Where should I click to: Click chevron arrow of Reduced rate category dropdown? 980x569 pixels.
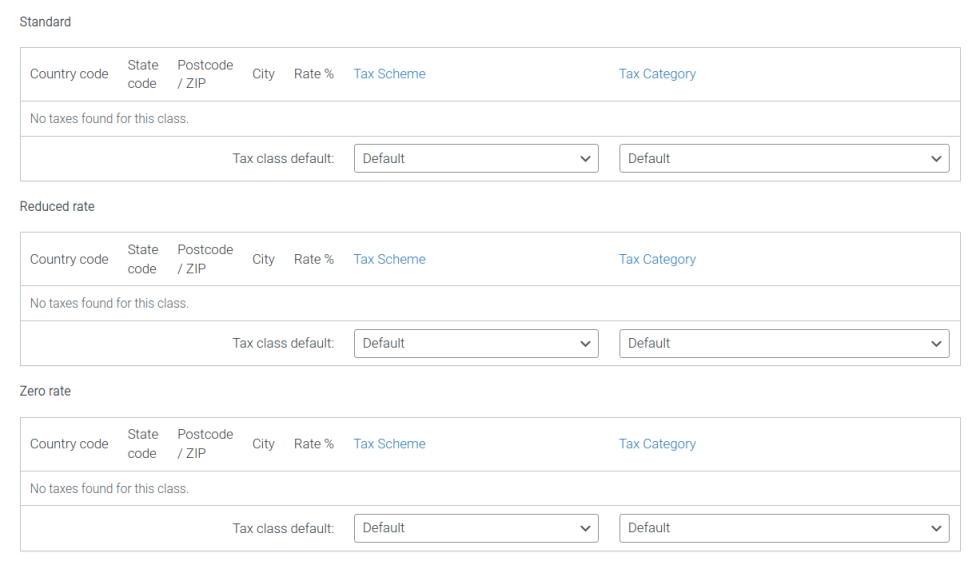936,344
